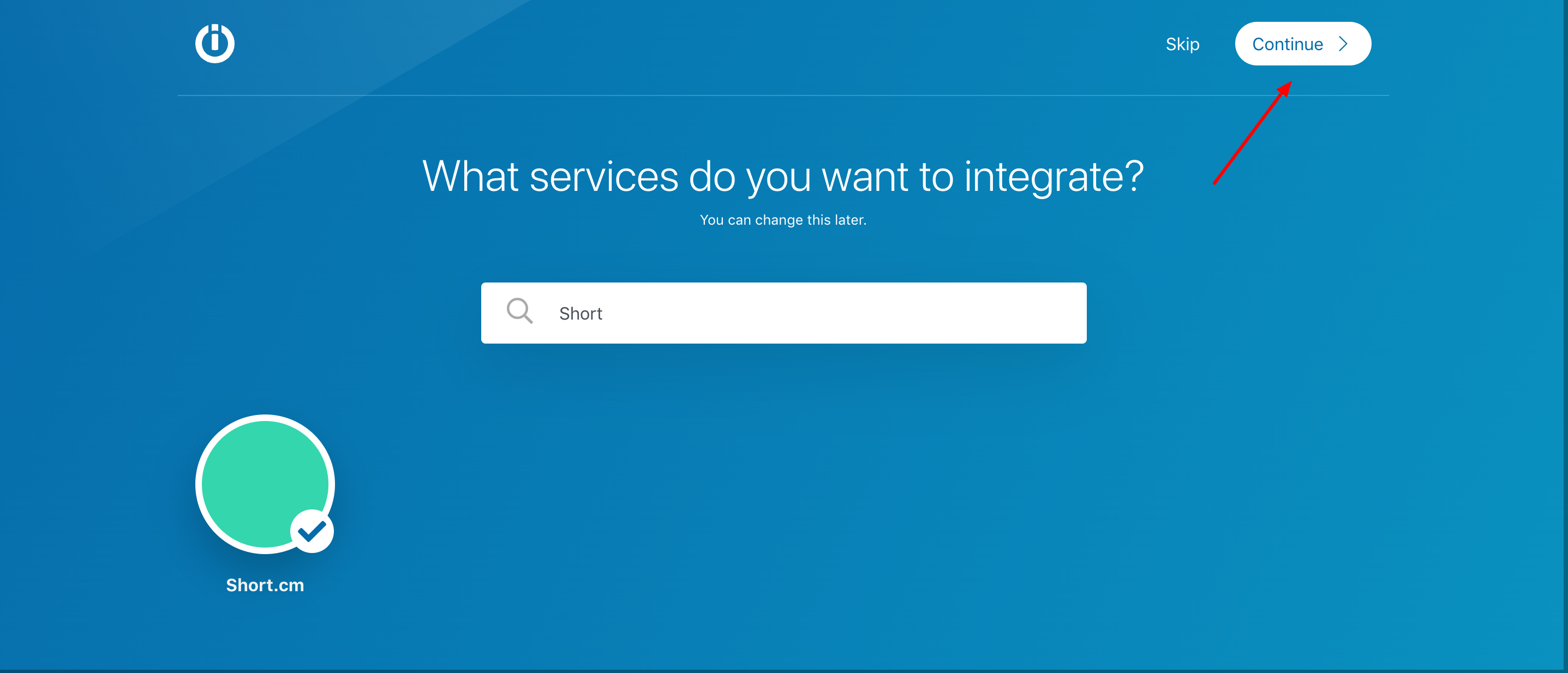1568x673 pixels.
Task: Click the vertical scrollbar on right edge
Action: click(x=1565, y=335)
